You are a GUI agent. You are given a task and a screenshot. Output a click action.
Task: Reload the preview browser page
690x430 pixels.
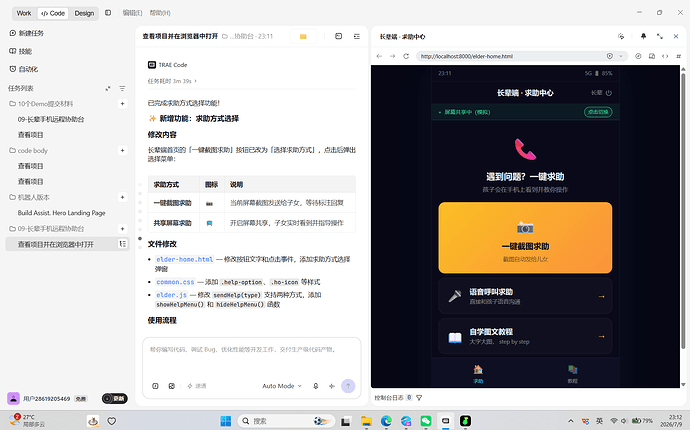click(406, 56)
